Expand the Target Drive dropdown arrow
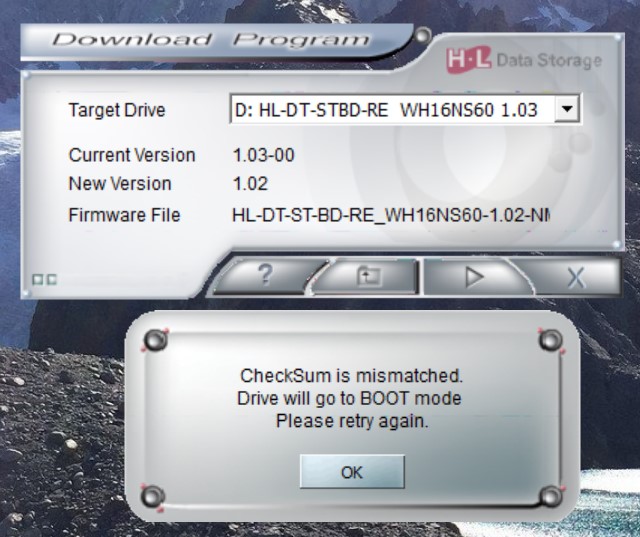The width and height of the screenshot is (640, 537). 567,109
